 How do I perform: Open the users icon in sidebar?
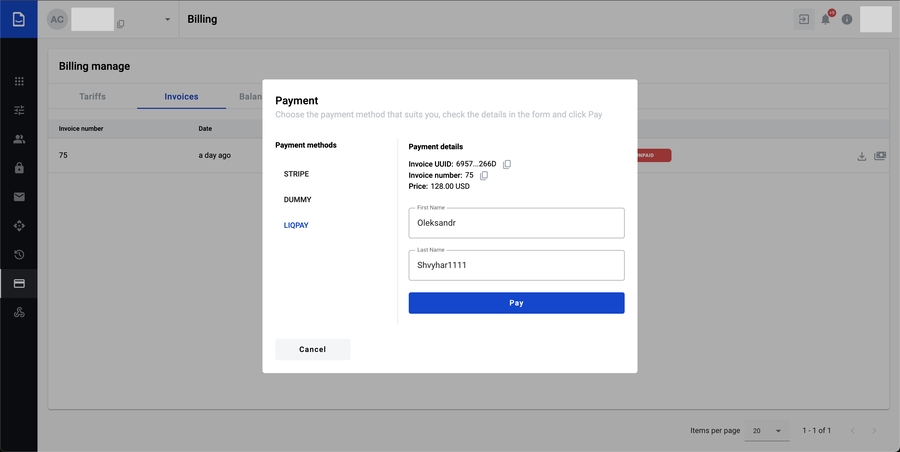tap(19, 139)
